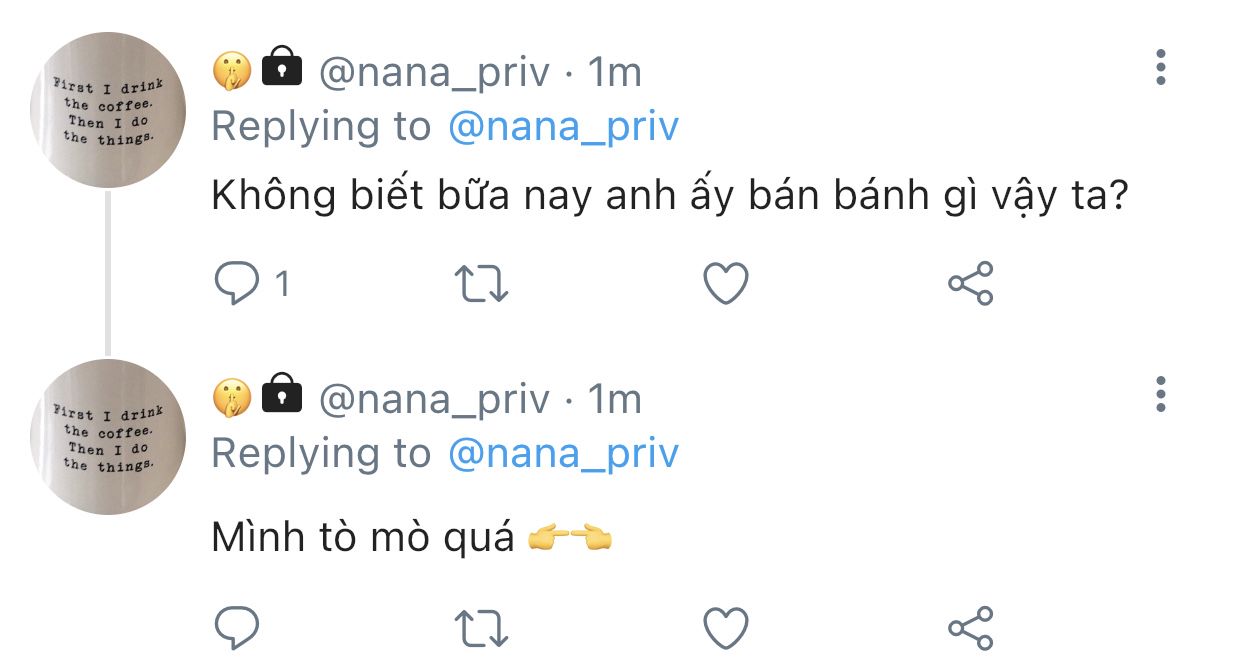Screen dimensions: 1242x667
Task: Open author handle @nana_priv on second tweet
Action: pos(434,399)
